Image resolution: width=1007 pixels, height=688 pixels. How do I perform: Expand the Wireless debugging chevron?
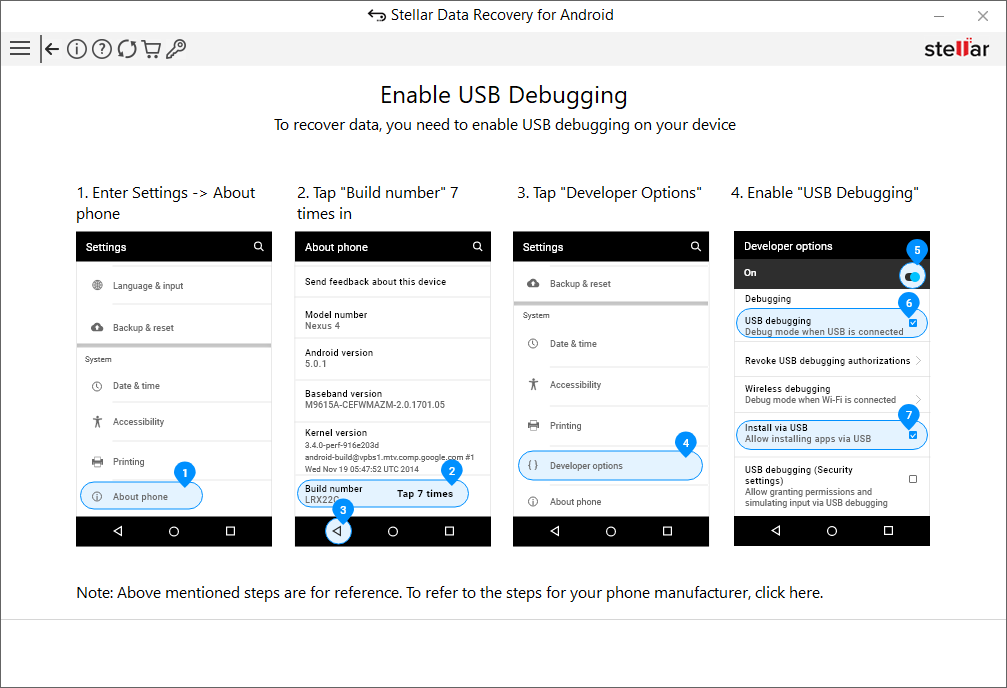click(918, 398)
